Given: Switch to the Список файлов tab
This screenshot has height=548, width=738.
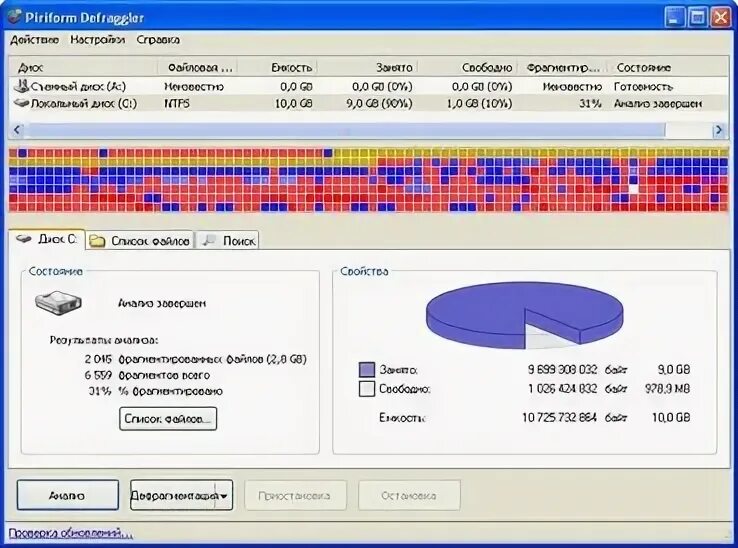Looking at the screenshot, I should tap(140, 241).
